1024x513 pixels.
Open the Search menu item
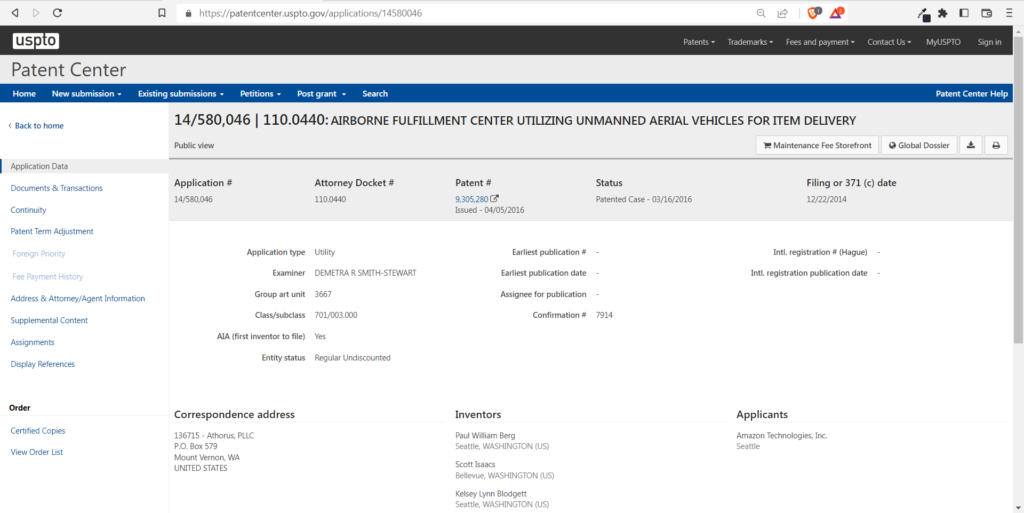pyautogui.click(x=375, y=94)
